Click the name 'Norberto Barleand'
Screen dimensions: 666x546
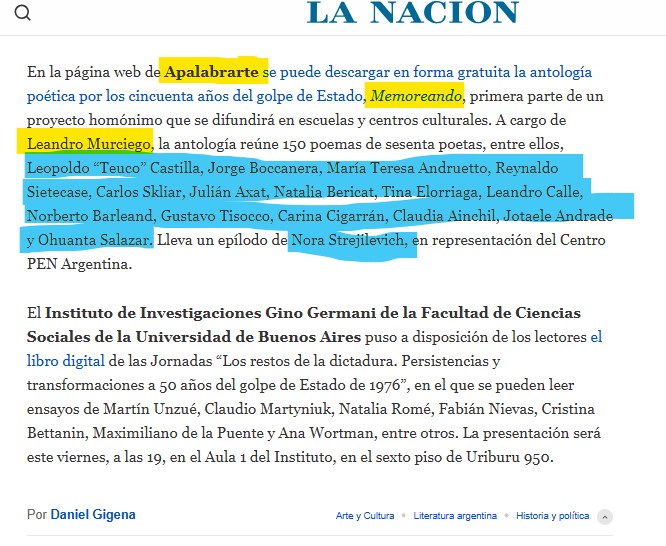pyautogui.click(x=90, y=216)
